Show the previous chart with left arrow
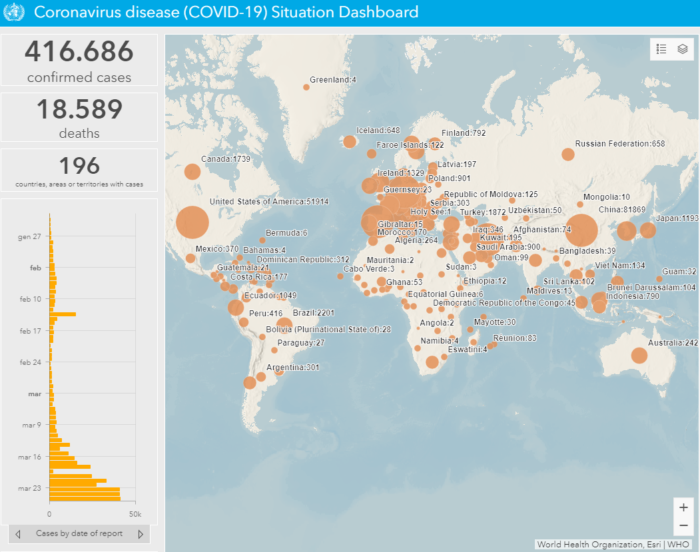 coord(16,534)
